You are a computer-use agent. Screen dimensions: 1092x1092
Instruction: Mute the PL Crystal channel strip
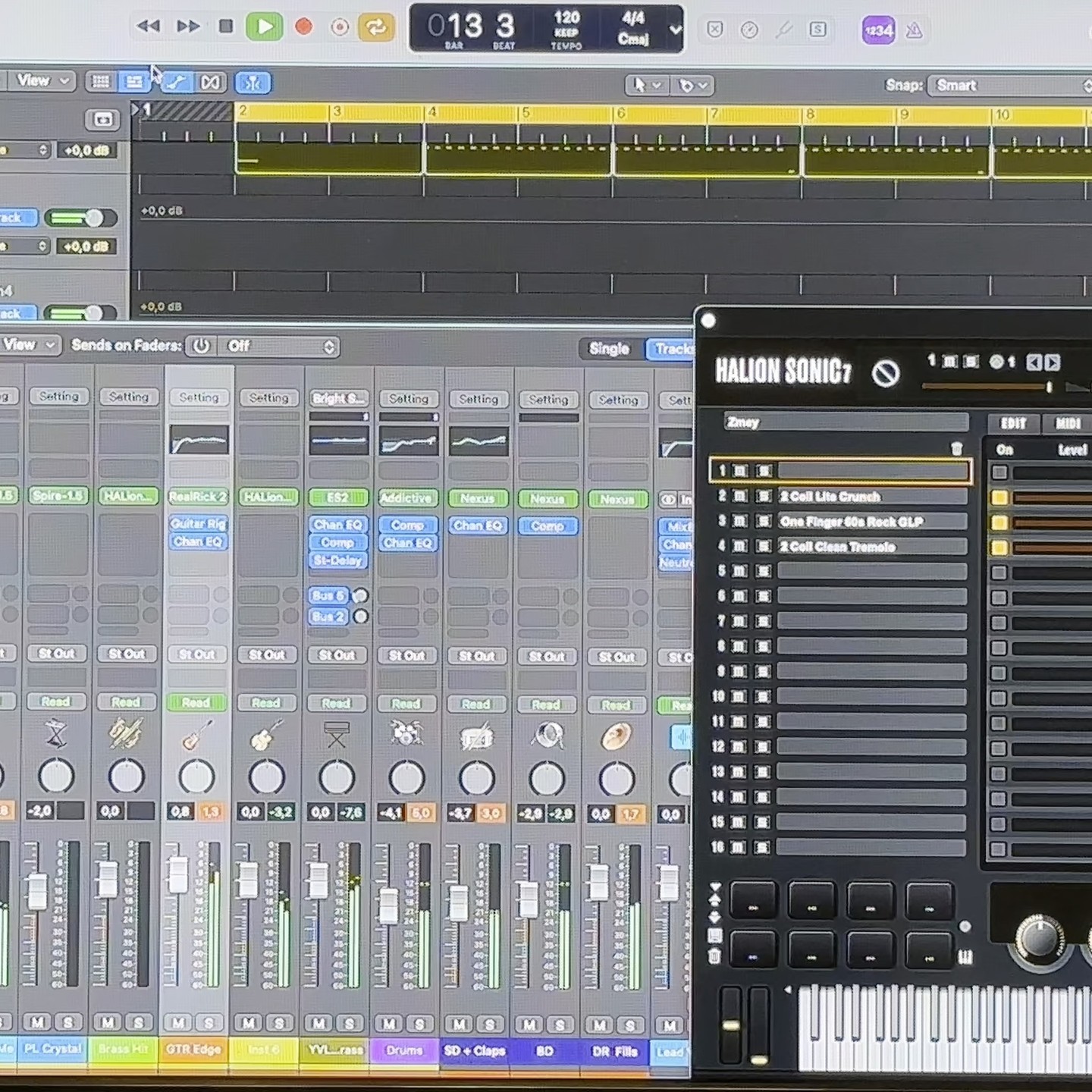(37, 1022)
